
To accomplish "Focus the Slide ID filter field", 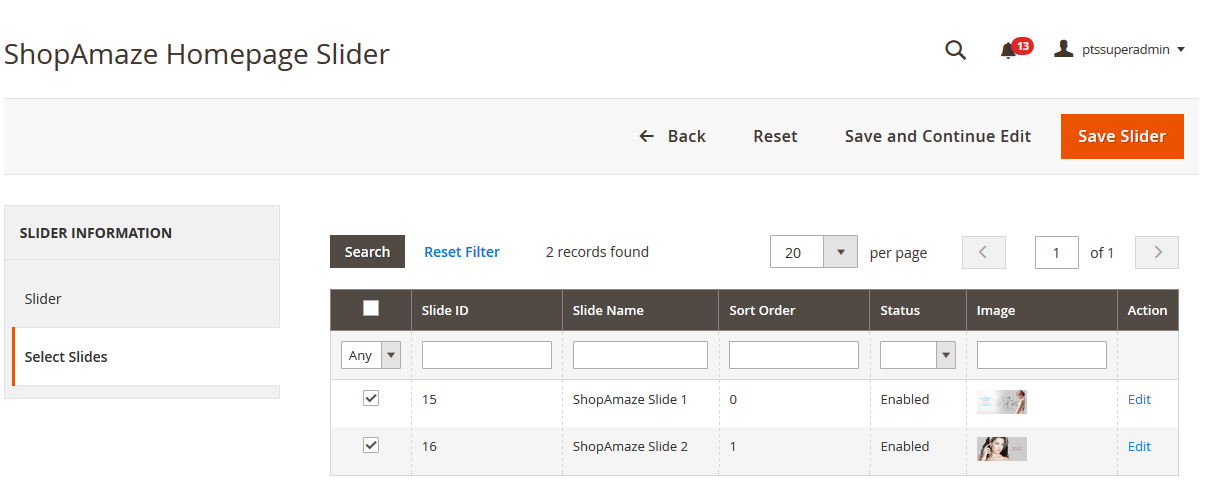I will pos(487,355).
